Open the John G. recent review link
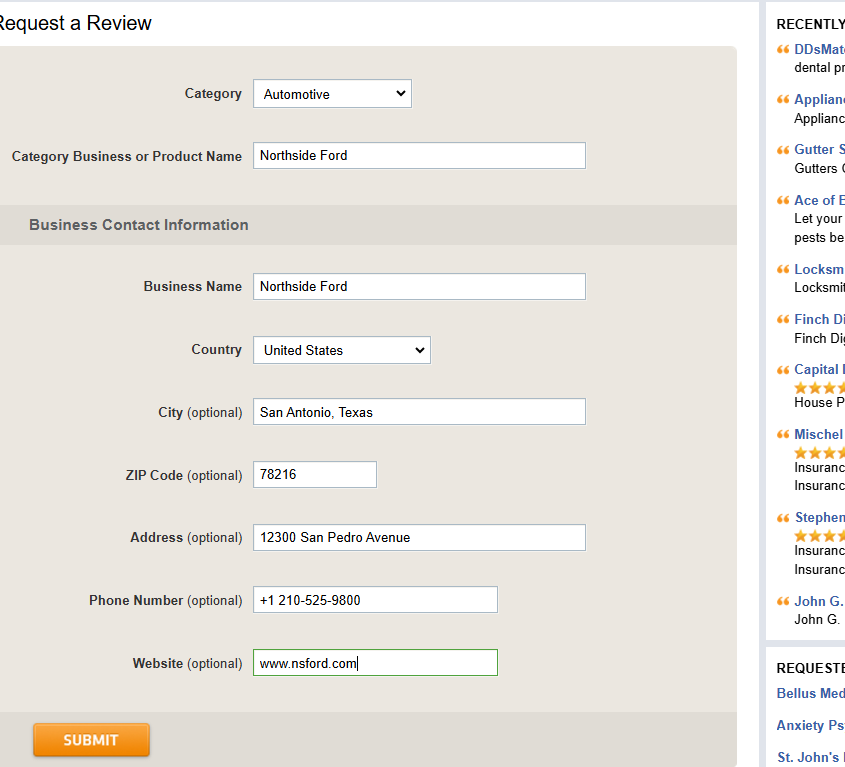845x767 pixels. (819, 601)
